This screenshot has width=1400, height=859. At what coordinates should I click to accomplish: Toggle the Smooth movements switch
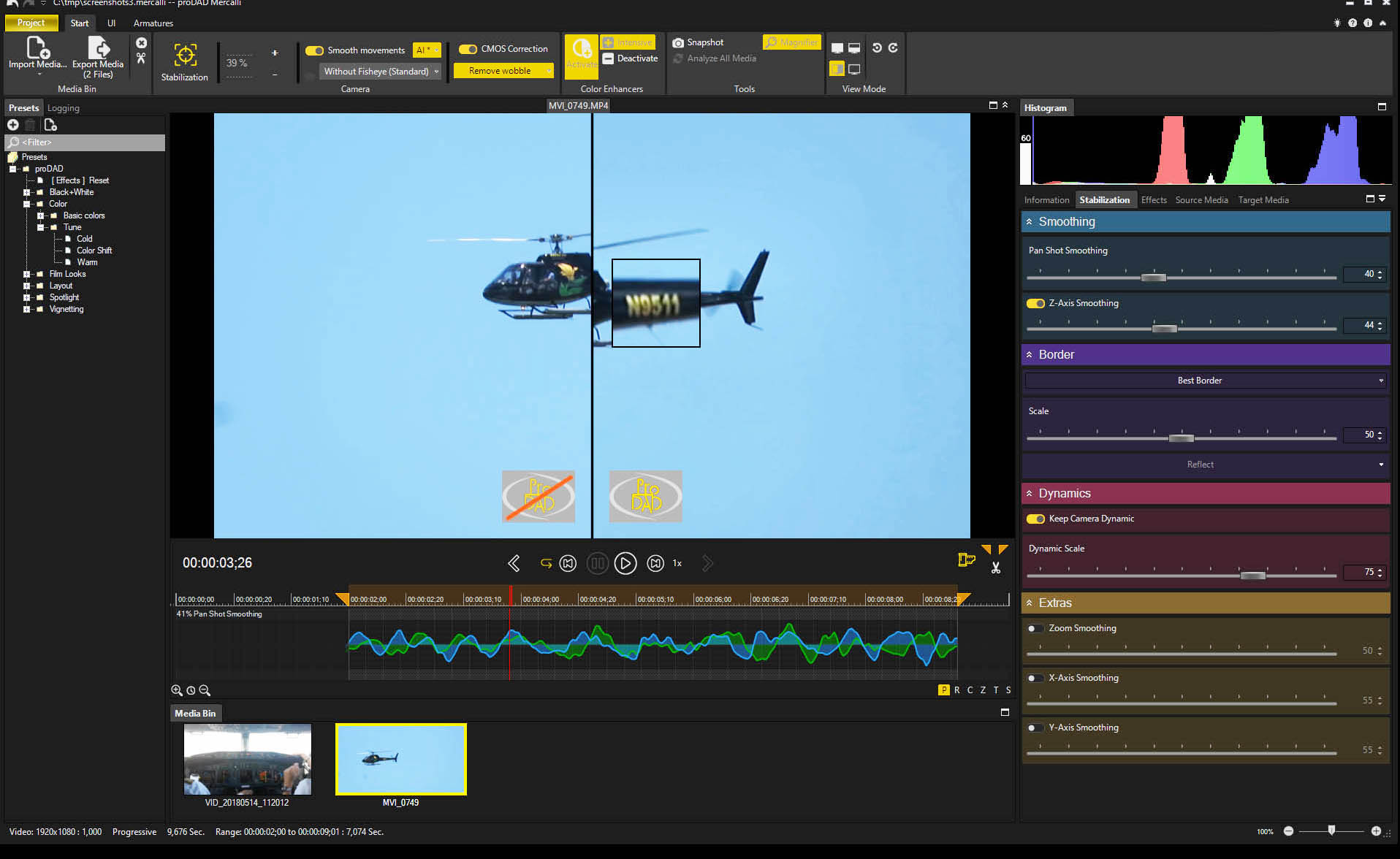pyautogui.click(x=314, y=50)
